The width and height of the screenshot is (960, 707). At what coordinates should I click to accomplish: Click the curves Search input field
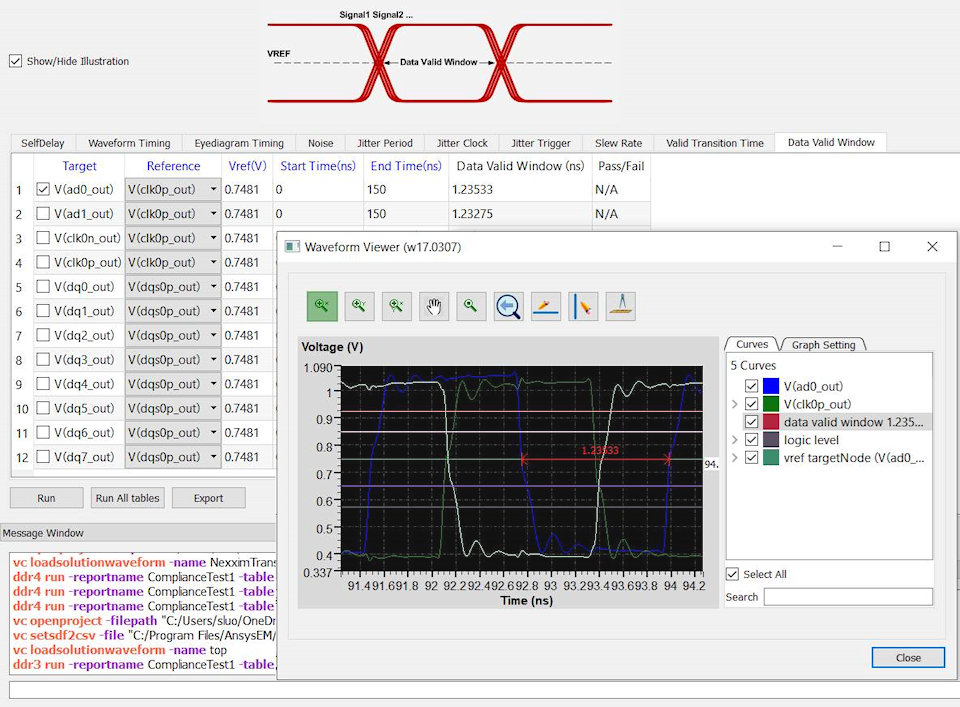point(848,597)
